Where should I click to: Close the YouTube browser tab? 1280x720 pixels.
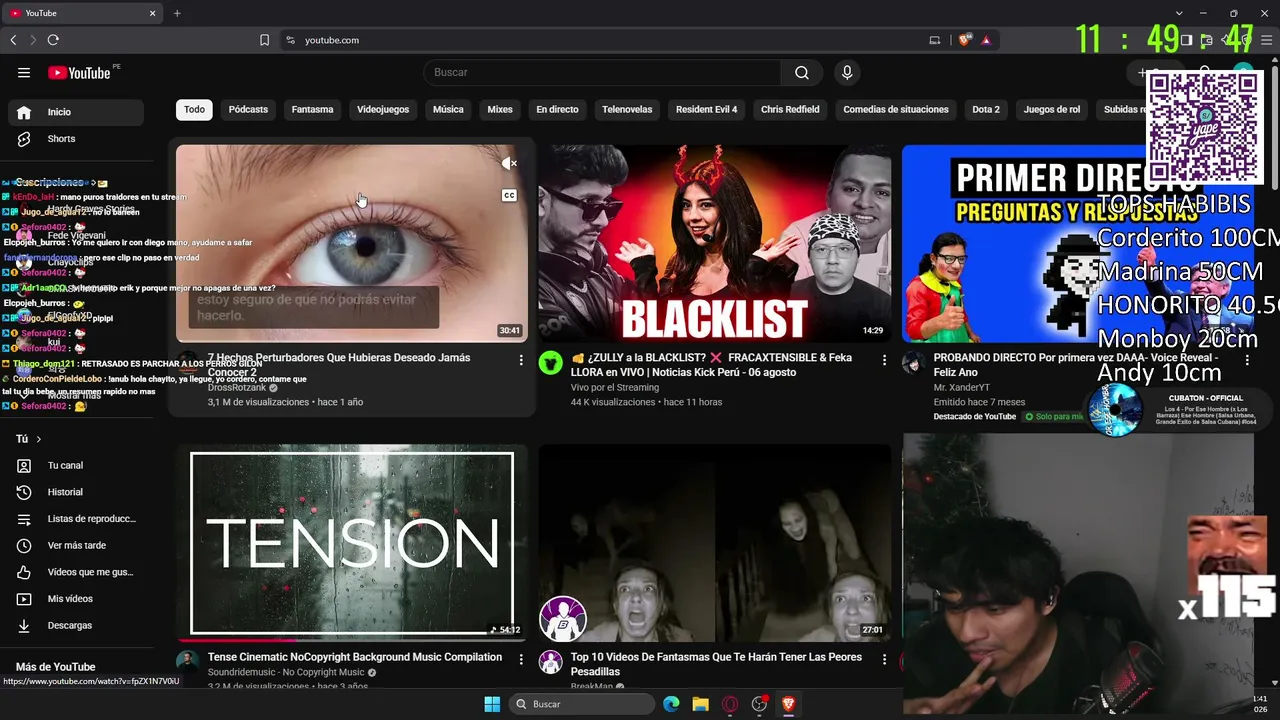(153, 13)
